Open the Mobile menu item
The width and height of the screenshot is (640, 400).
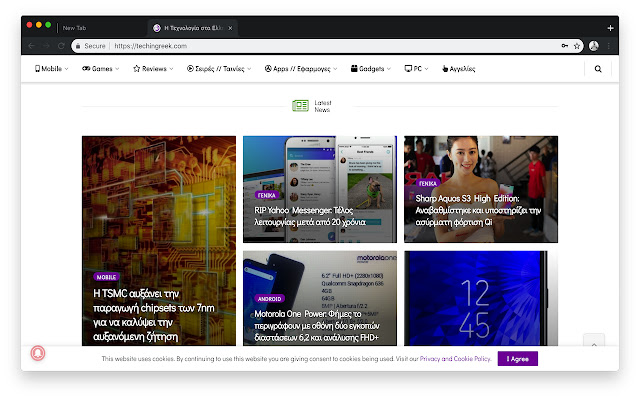point(51,69)
